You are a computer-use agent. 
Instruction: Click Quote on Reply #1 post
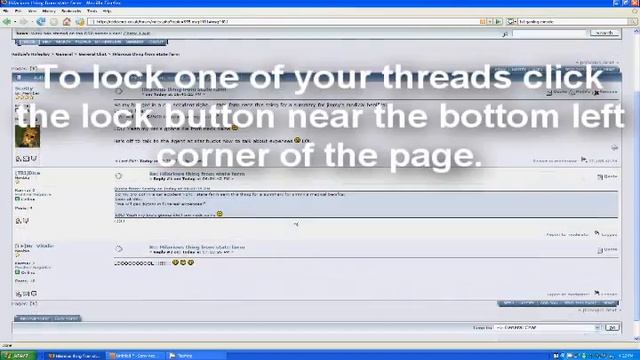click(x=607, y=176)
